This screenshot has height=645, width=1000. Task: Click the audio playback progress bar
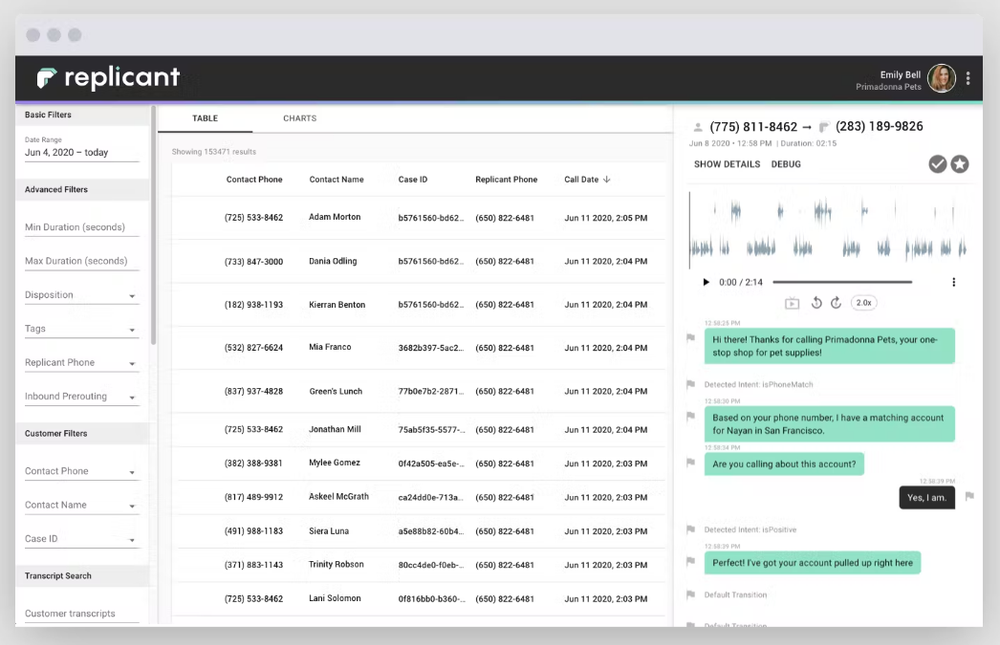(843, 282)
